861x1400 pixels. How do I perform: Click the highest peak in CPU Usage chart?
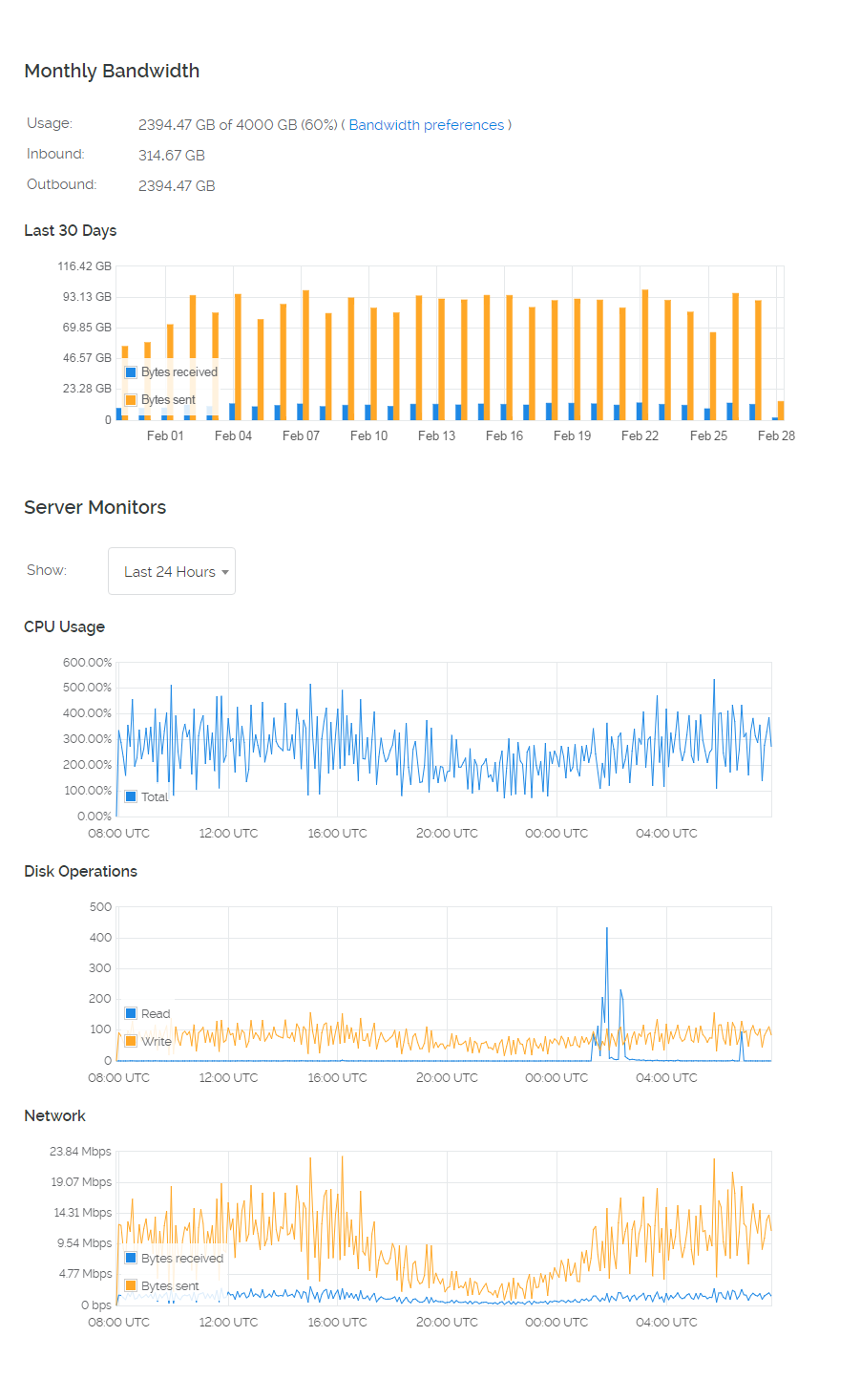714,682
